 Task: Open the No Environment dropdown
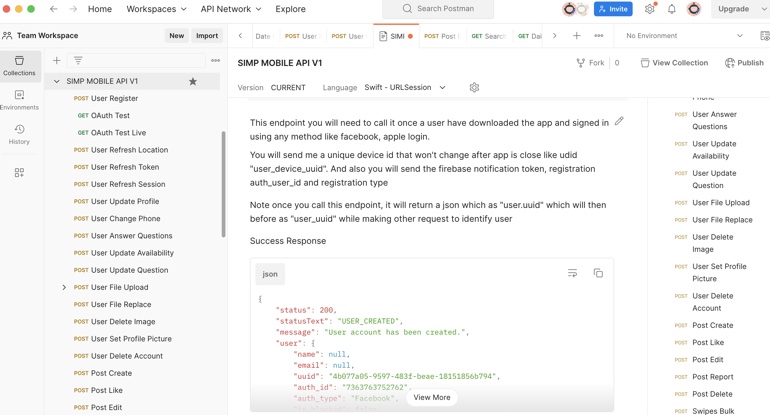tap(684, 36)
